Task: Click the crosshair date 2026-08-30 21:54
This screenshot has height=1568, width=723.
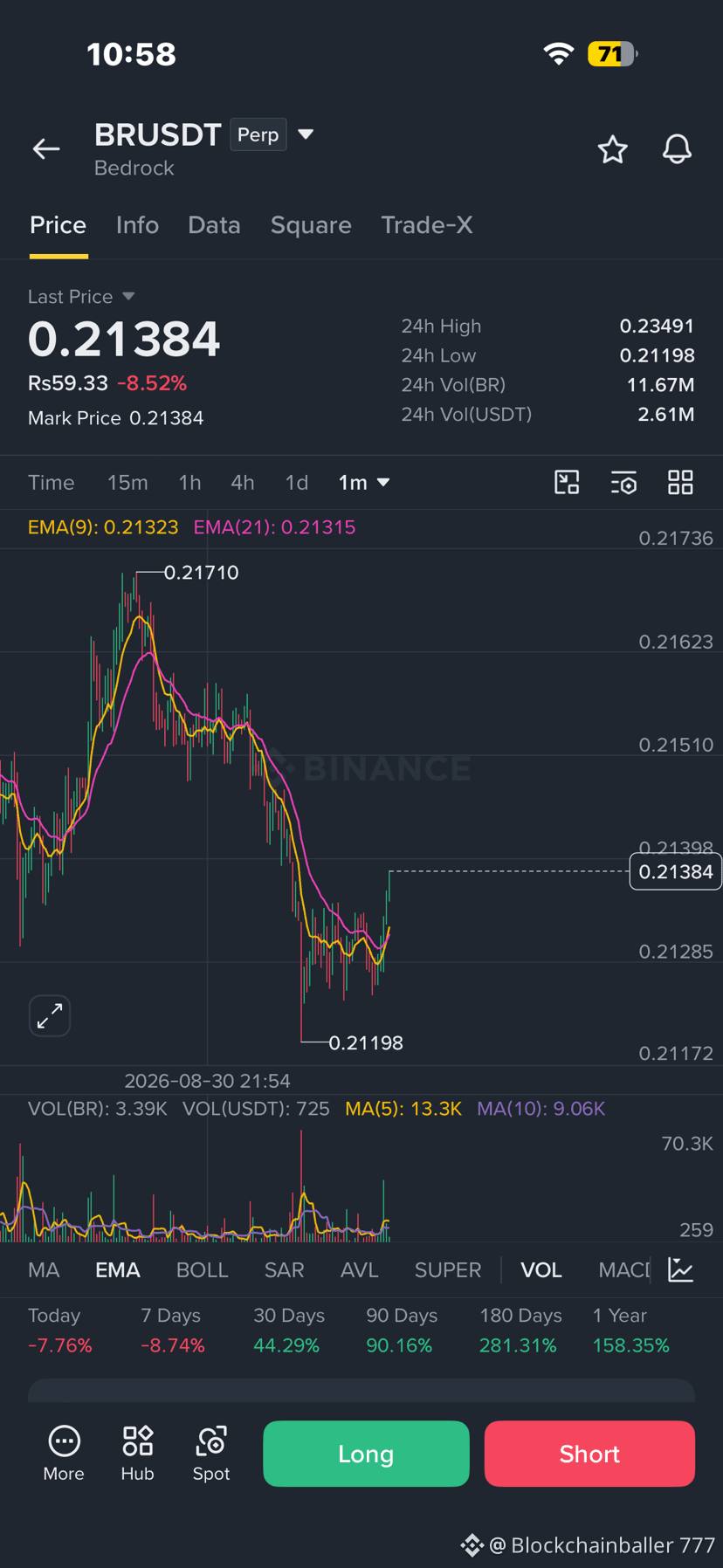Action: (x=207, y=1081)
